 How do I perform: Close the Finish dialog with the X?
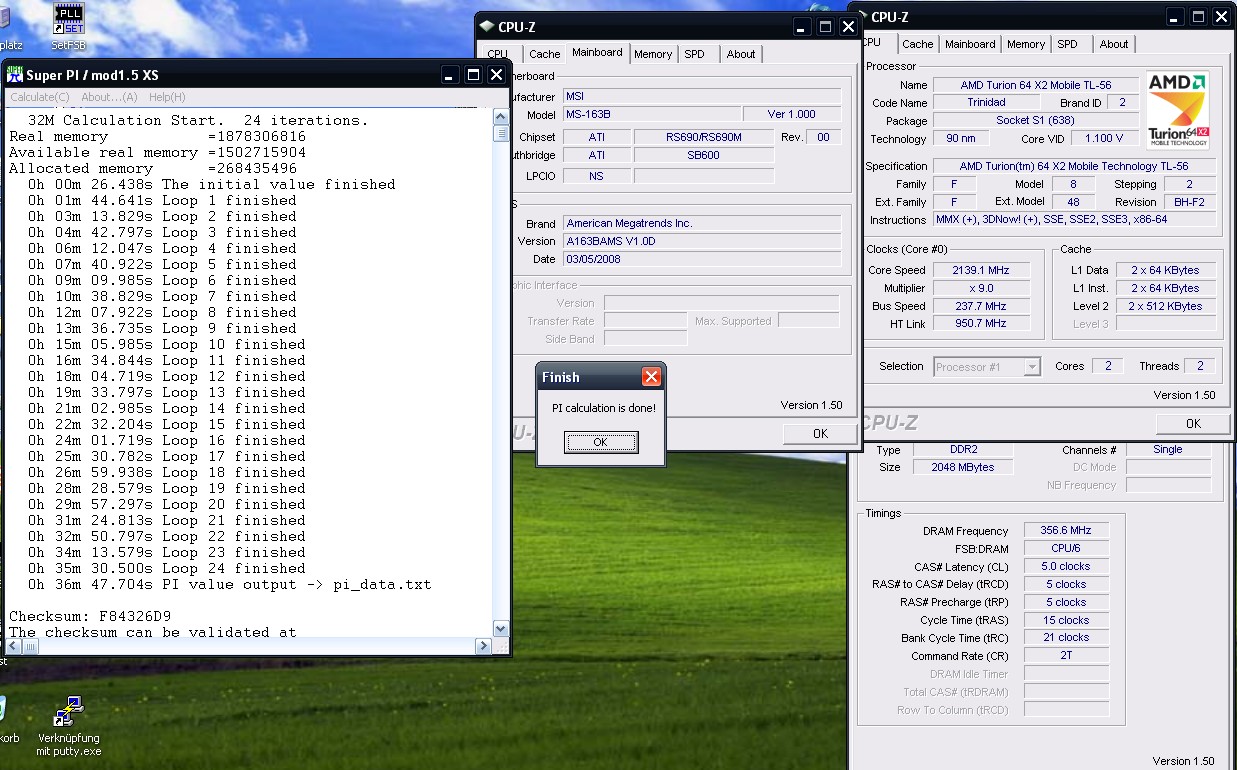click(x=651, y=377)
